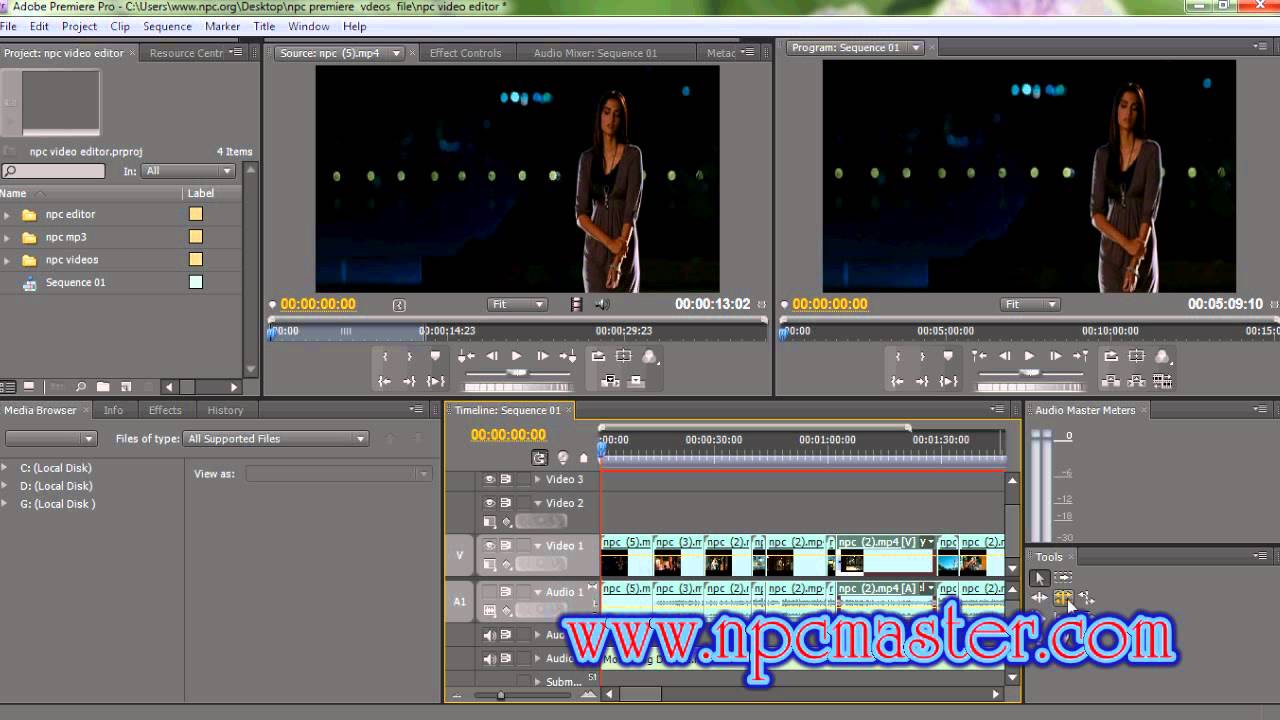1280x720 pixels.
Task: Go to In point in Source monitor
Action: point(385,381)
